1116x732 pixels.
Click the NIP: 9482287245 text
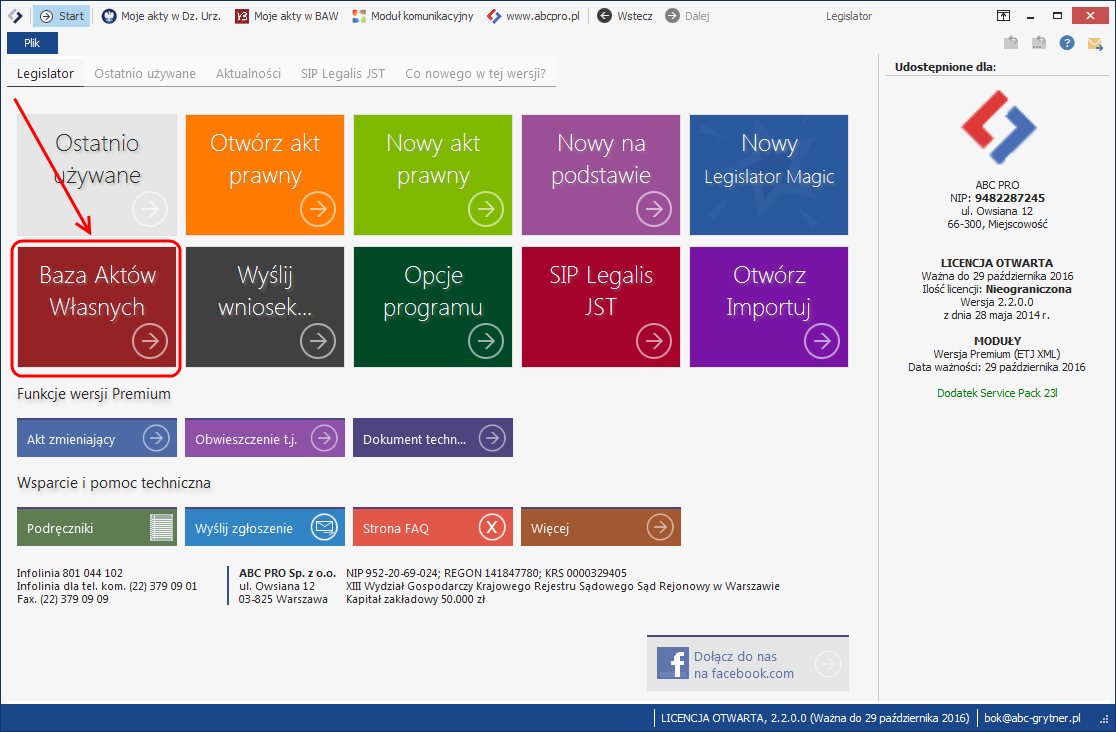tap(997, 198)
